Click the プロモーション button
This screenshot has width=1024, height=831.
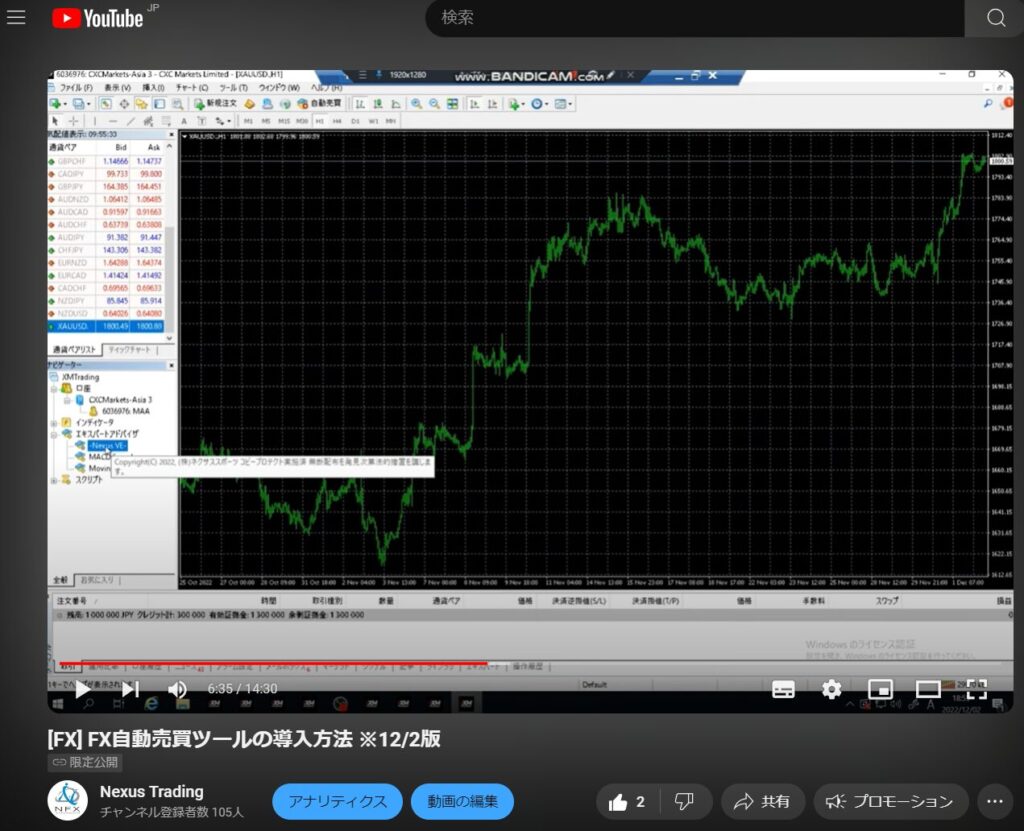pyautogui.click(x=890, y=801)
